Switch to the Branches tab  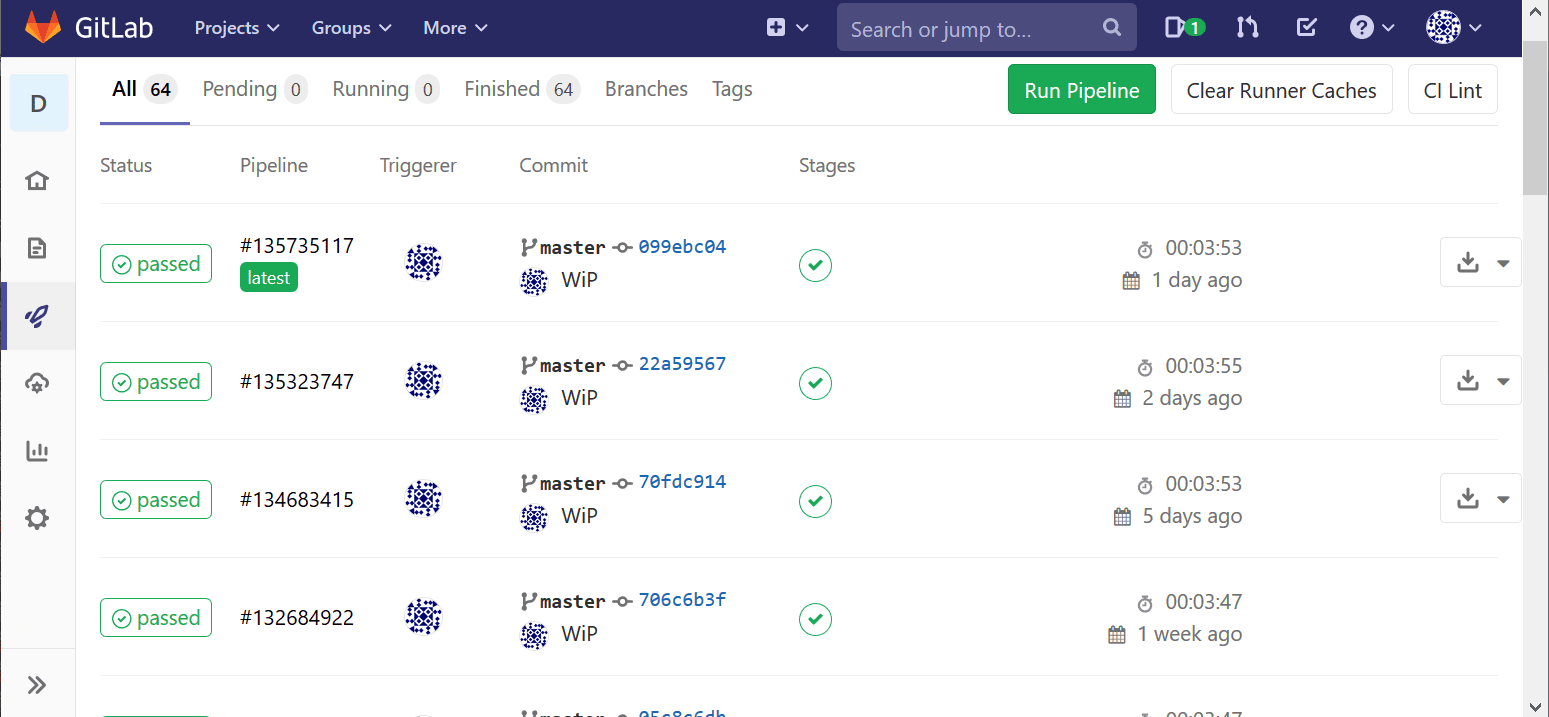(x=646, y=90)
